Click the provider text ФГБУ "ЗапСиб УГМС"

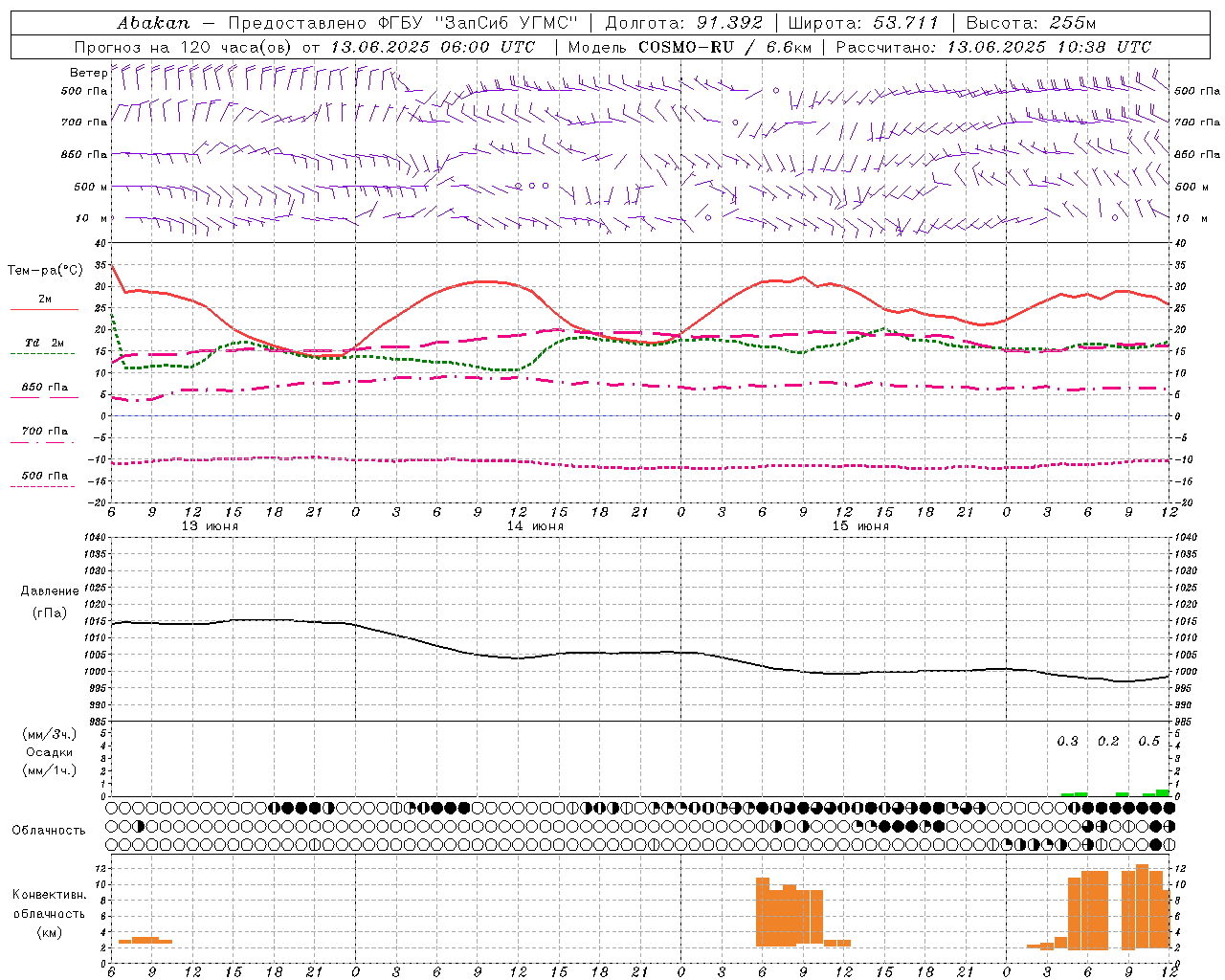tap(479, 23)
